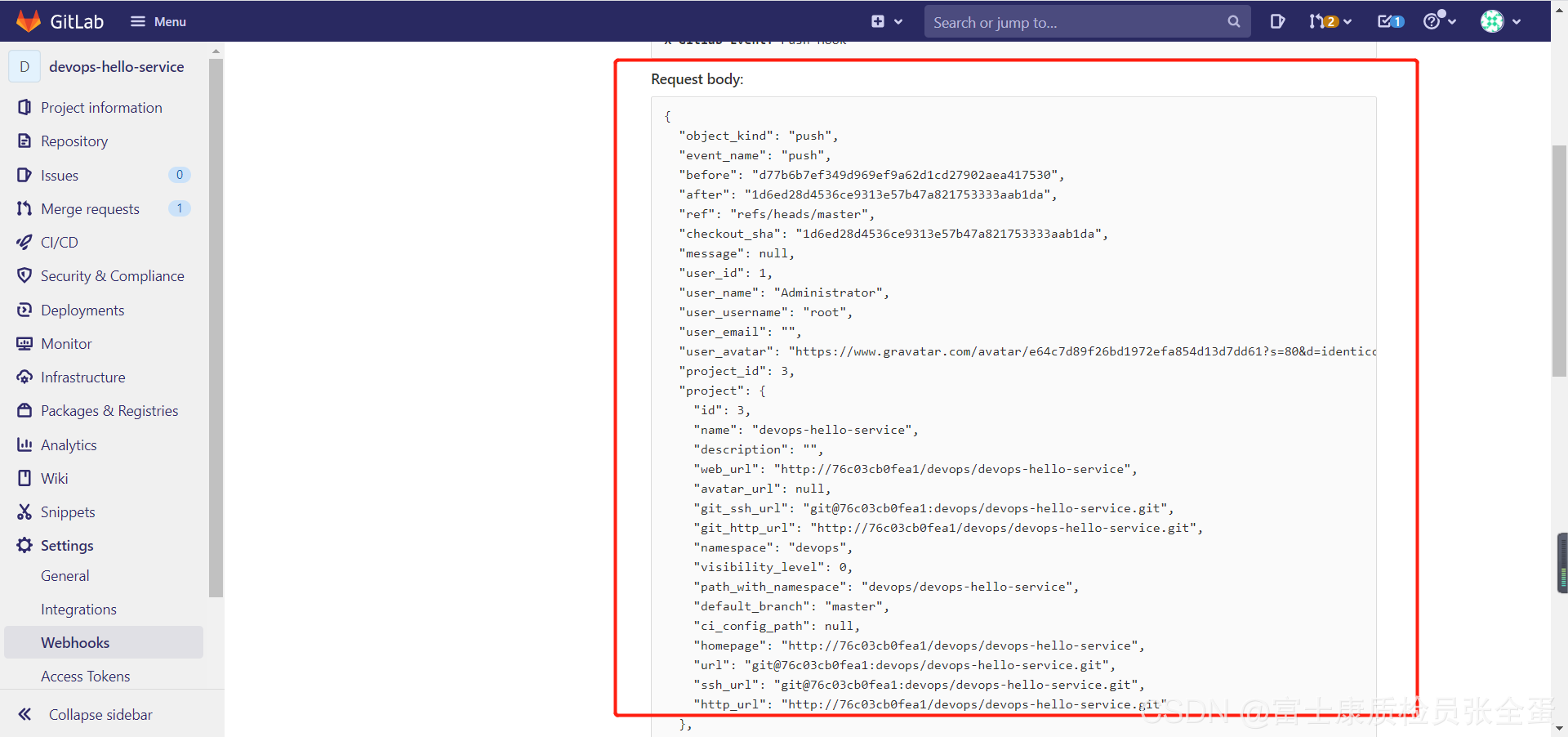Click the "visibility_level": 0 line

click(773, 567)
